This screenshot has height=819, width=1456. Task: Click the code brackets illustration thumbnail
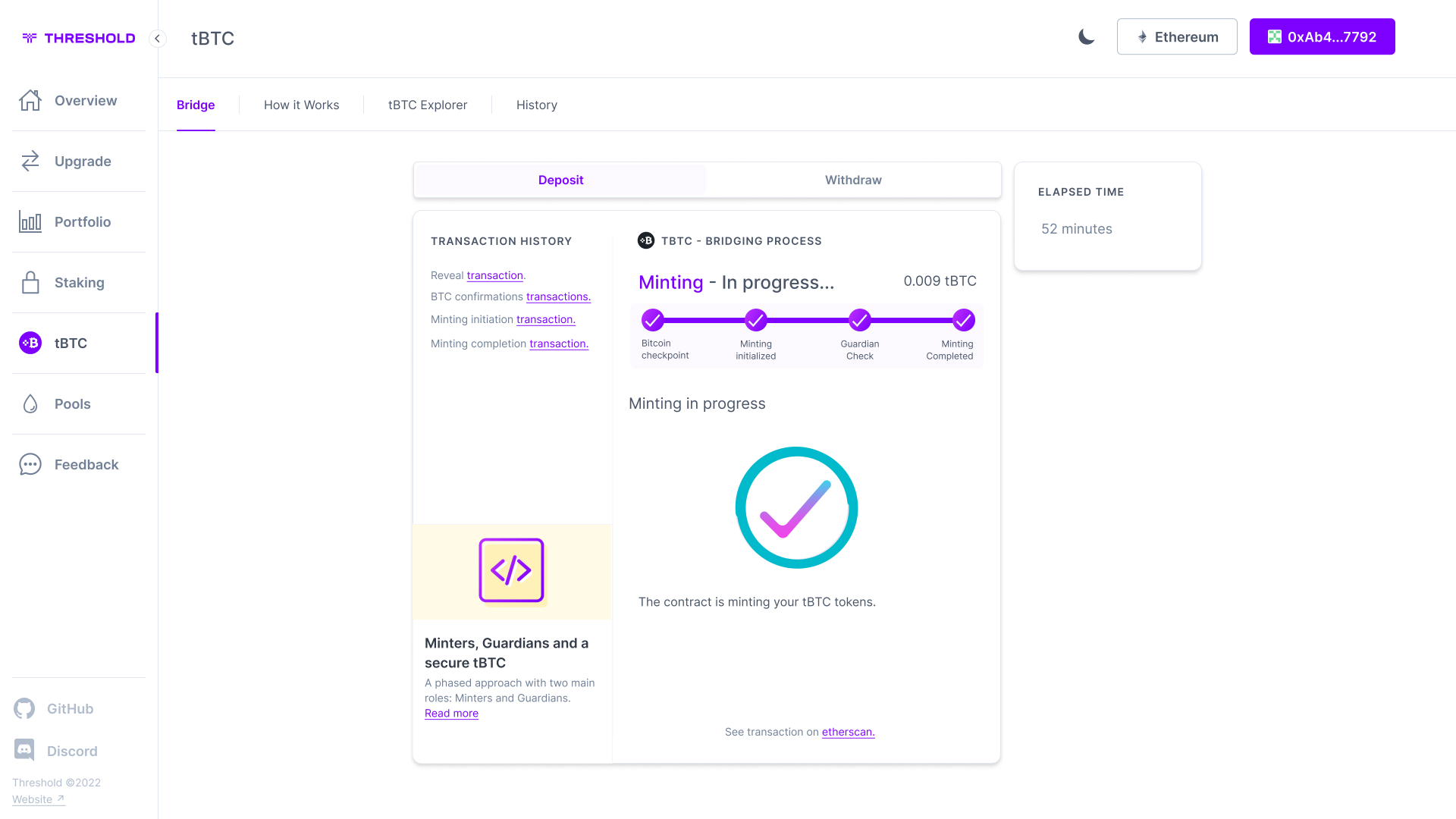[x=511, y=571]
